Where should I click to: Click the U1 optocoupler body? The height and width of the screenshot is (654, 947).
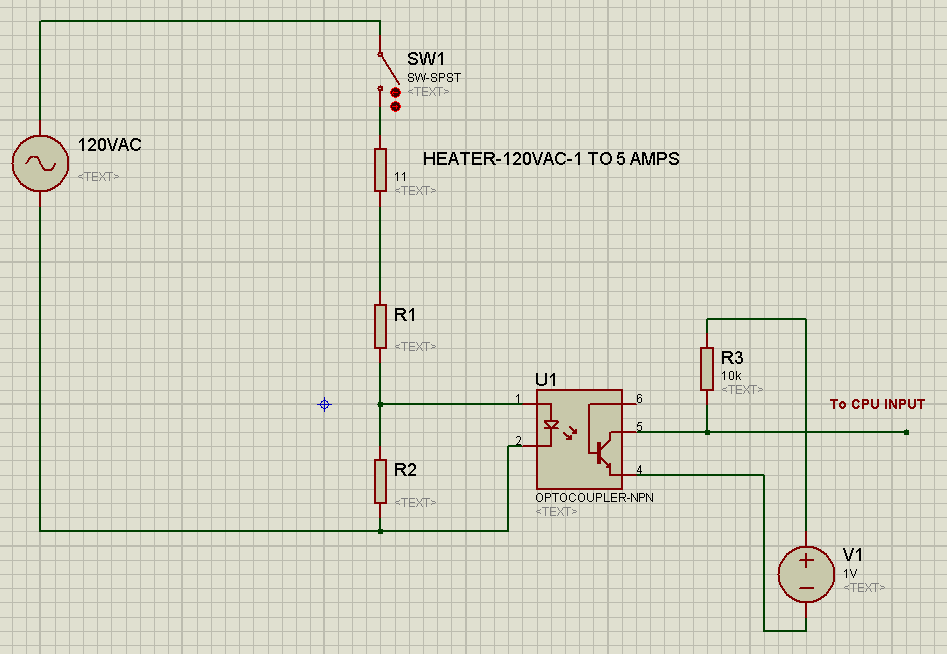579,440
